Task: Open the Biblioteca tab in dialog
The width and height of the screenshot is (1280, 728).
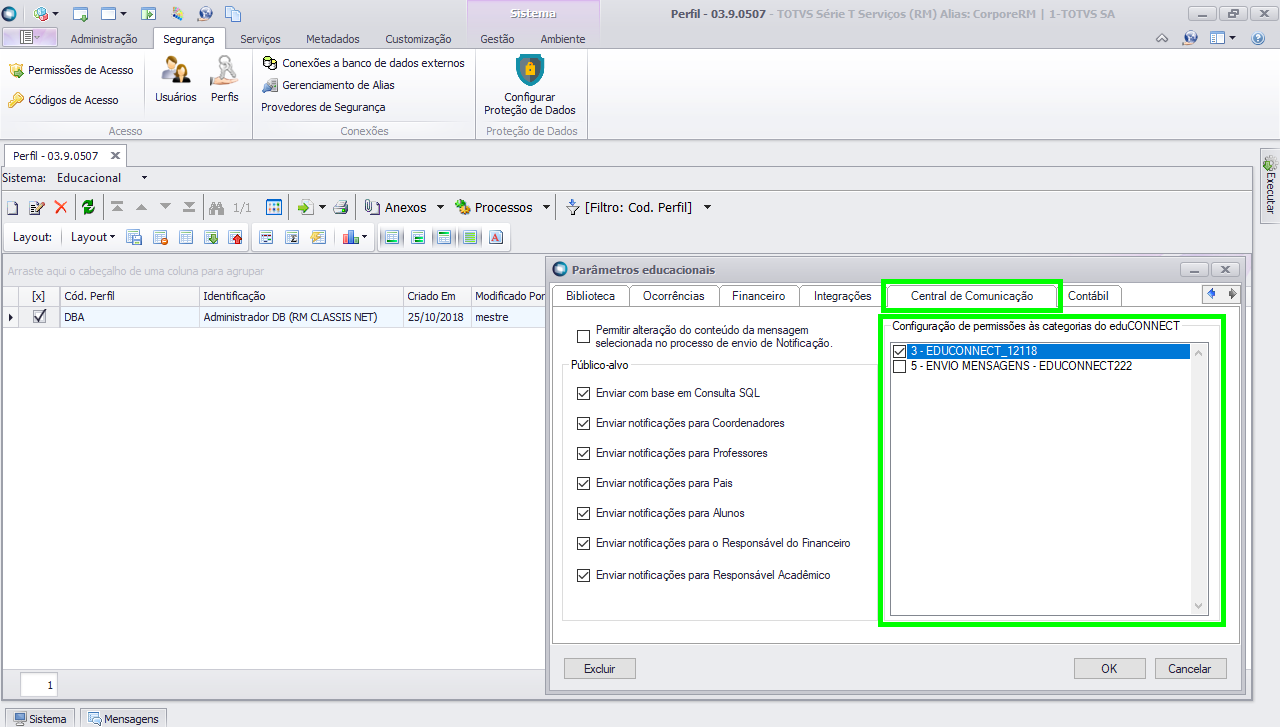Action: pyautogui.click(x=590, y=296)
